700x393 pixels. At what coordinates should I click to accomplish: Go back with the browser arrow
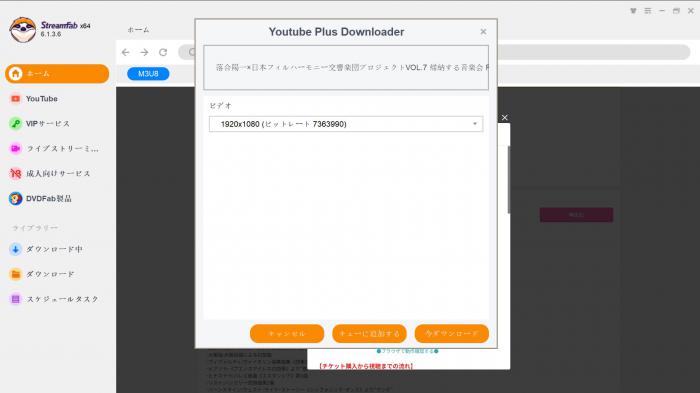[x=125, y=52]
